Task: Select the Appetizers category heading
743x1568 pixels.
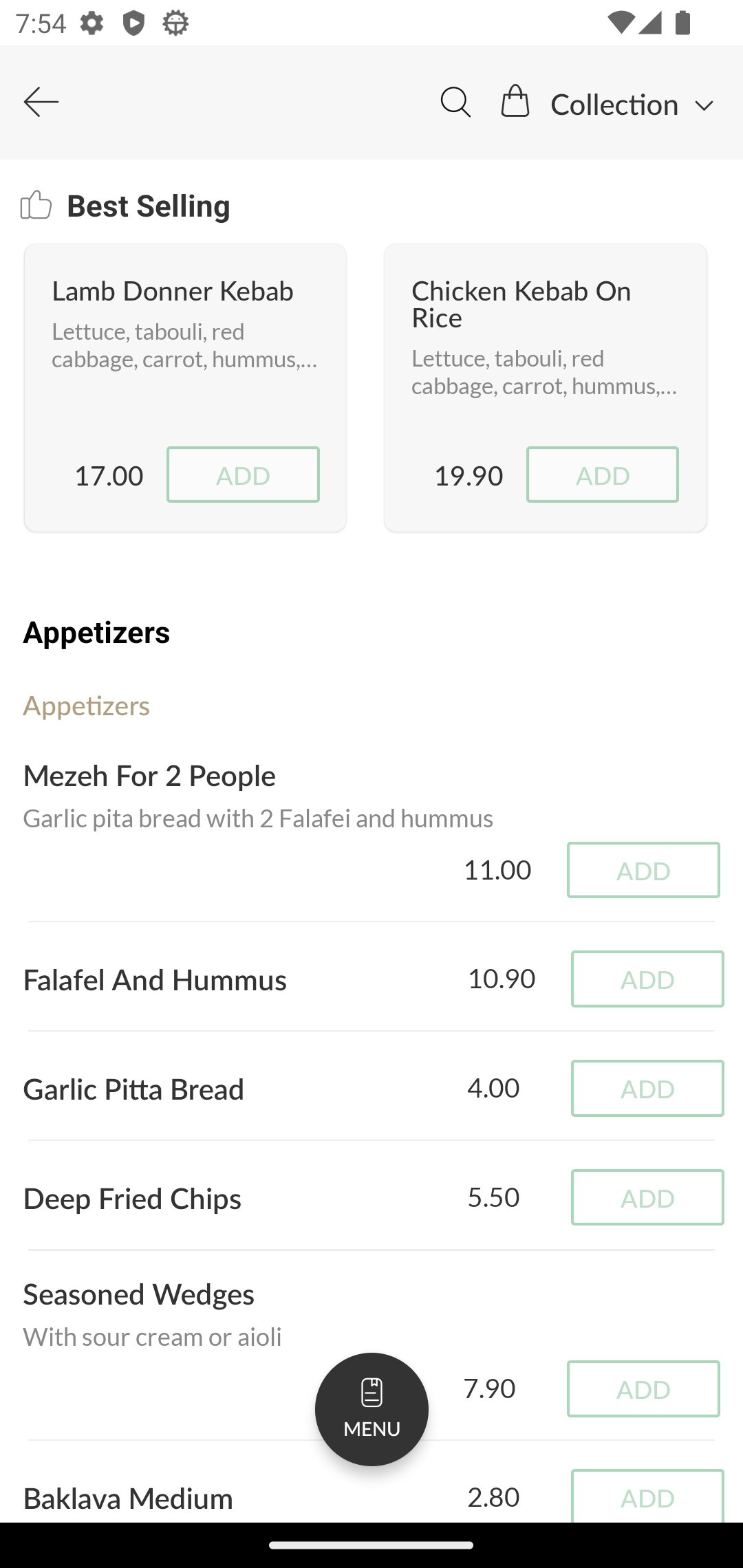Action: tap(96, 633)
